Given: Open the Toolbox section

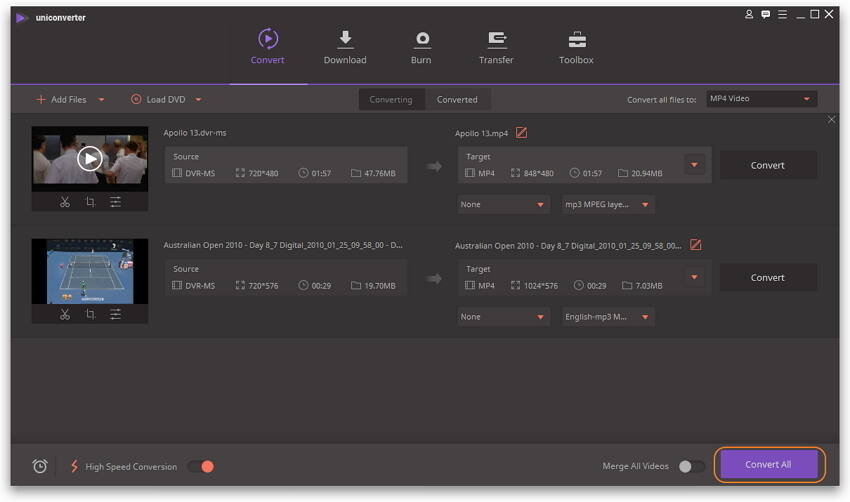Looking at the screenshot, I should click(576, 47).
